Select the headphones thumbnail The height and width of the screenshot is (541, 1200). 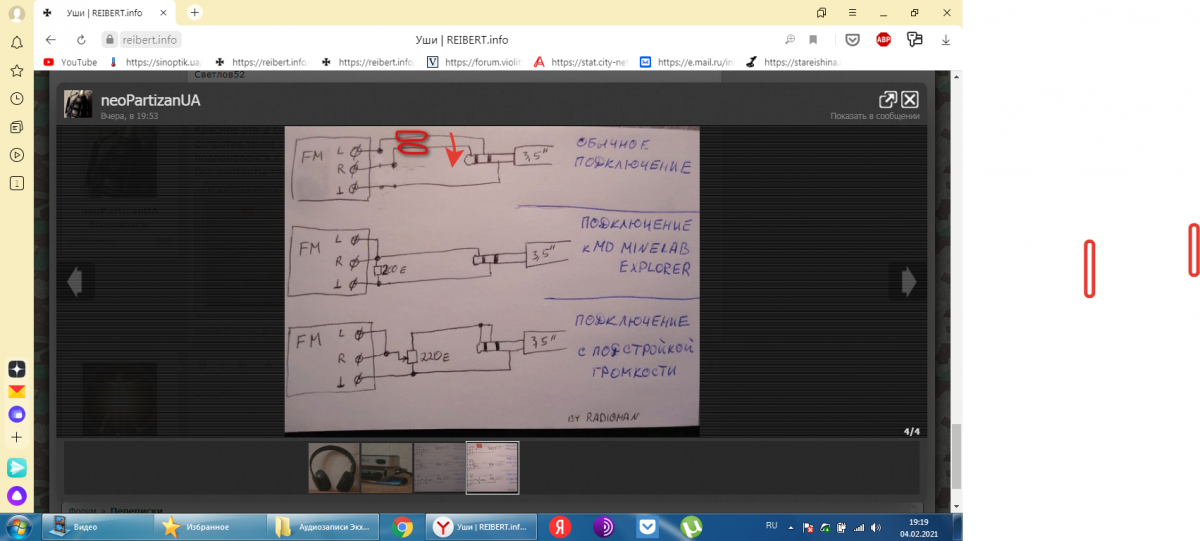pos(334,468)
